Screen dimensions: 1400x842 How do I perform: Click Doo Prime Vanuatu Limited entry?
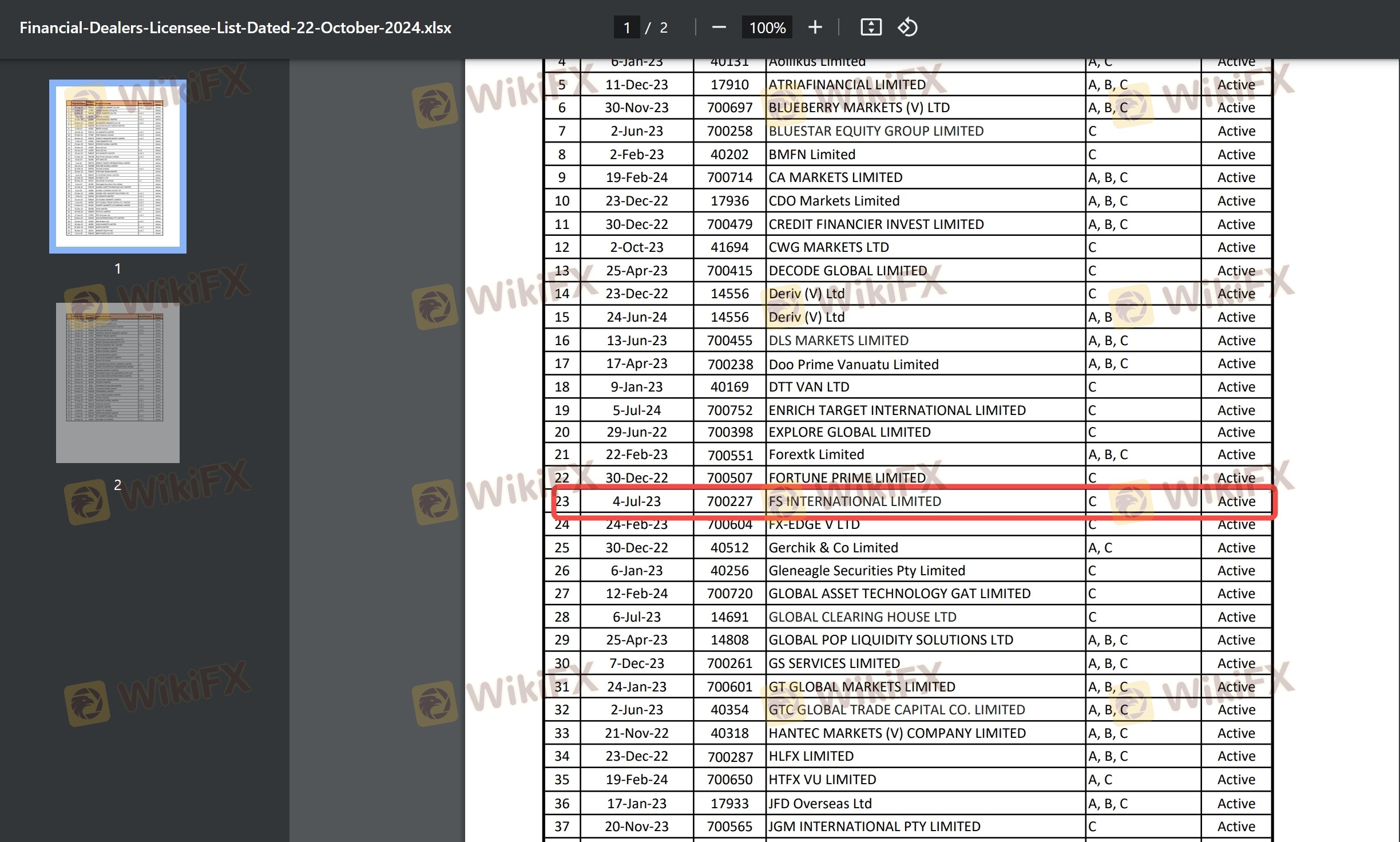tap(854, 365)
